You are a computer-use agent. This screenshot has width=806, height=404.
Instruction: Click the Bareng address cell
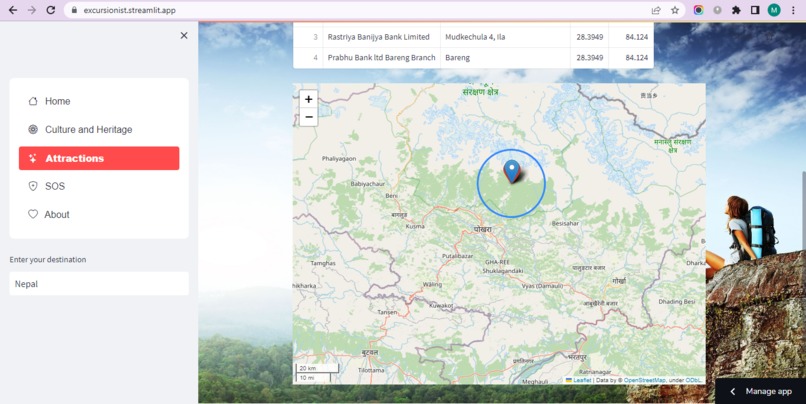click(x=505, y=58)
